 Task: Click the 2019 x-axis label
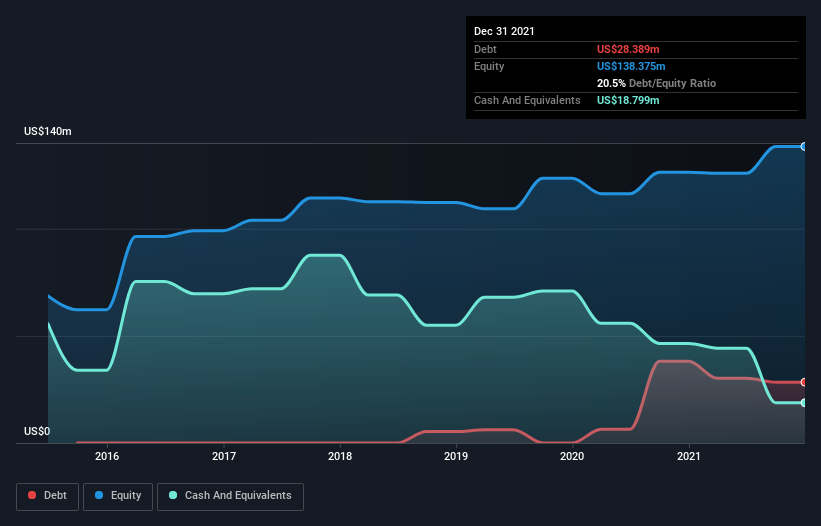(456, 456)
